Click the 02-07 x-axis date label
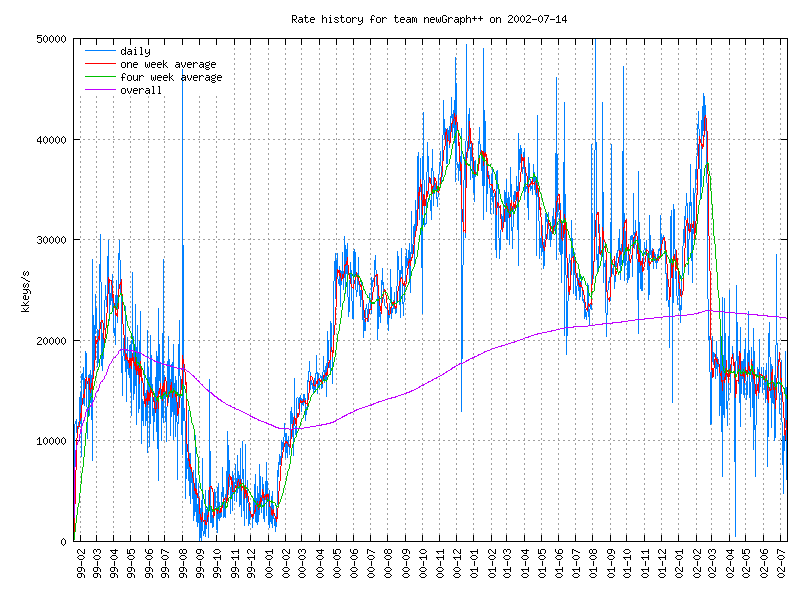The height and width of the screenshot is (600, 800). [781, 564]
